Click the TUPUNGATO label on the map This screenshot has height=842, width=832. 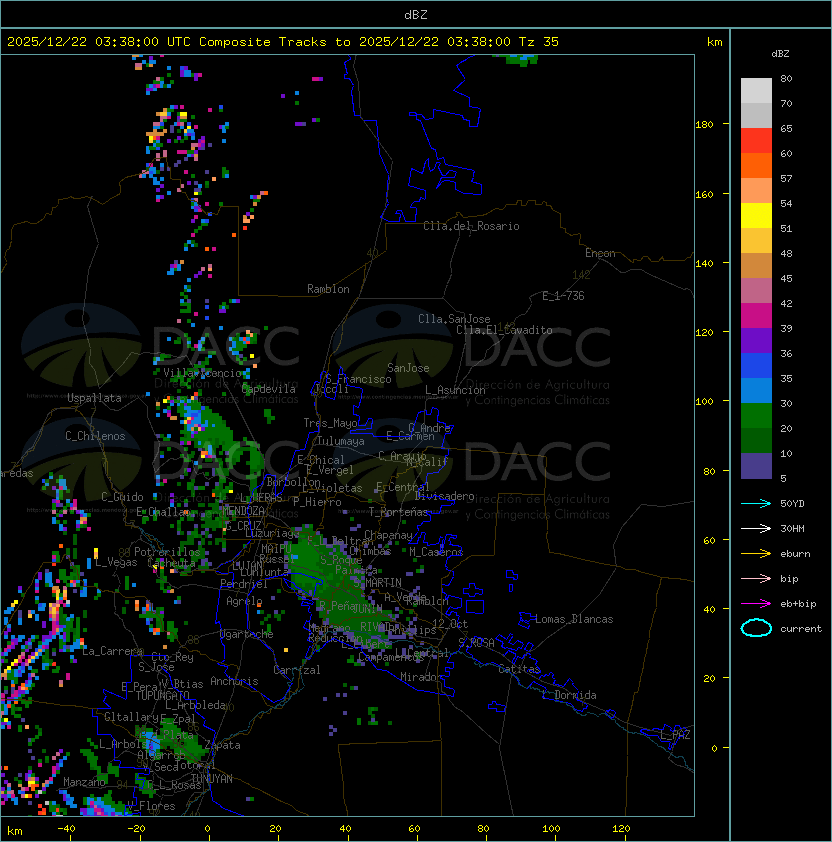pyautogui.click(x=162, y=695)
